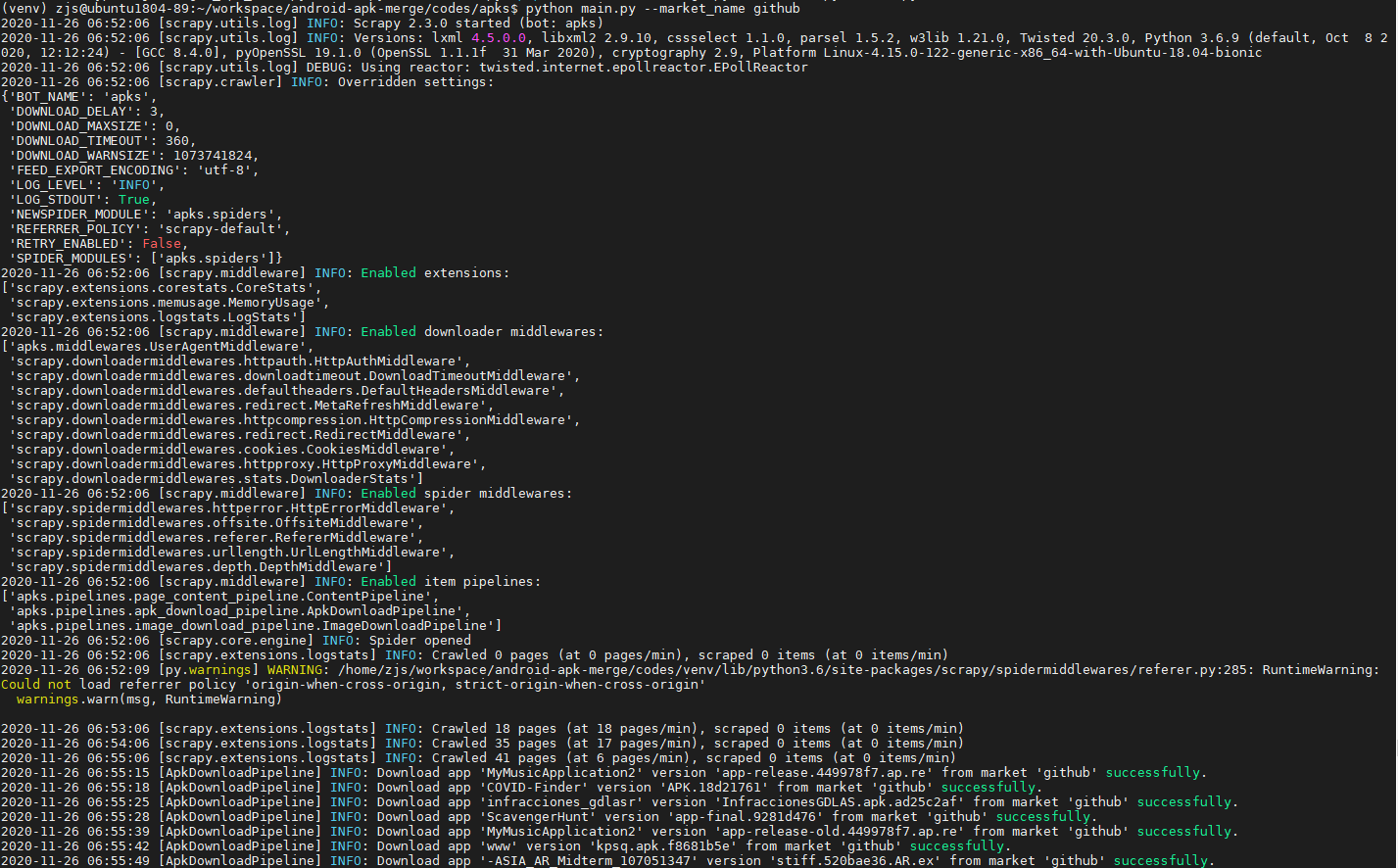Image resolution: width=1398 pixels, height=868 pixels.
Task: Click the 'COVID-Finder' download line
Action: [522, 788]
